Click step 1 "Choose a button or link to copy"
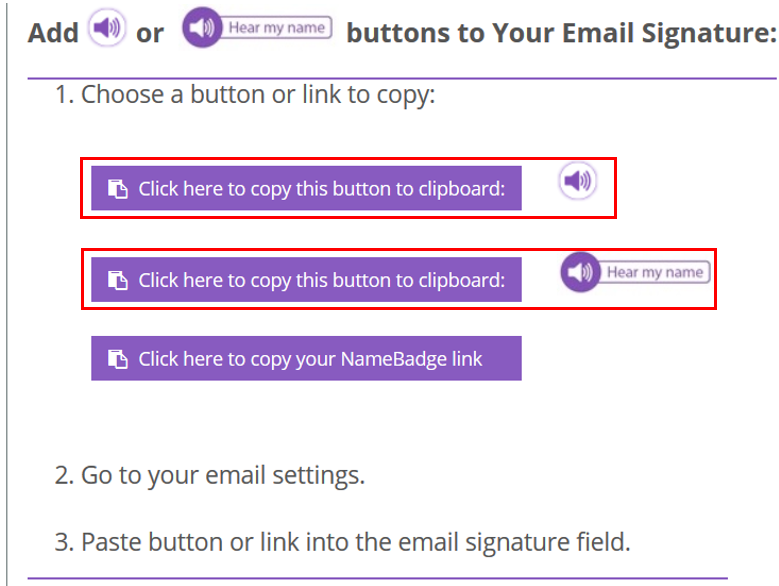The width and height of the screenshot is (779, 586). coord(257,95)
